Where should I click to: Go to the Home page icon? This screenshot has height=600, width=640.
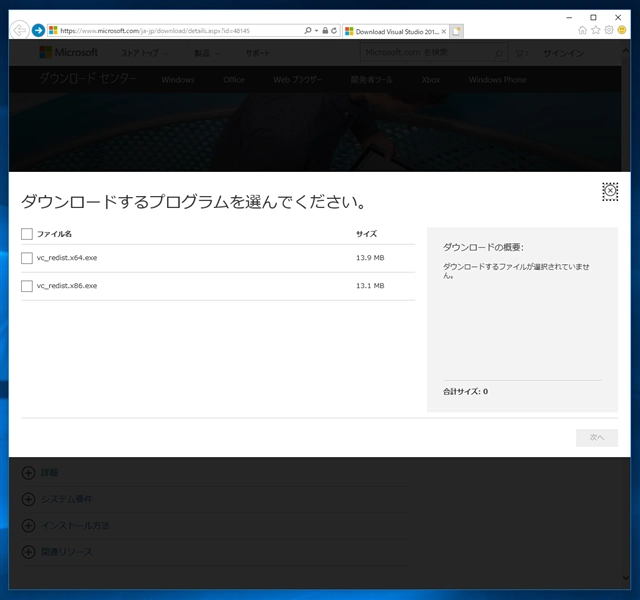click(582, 30)
